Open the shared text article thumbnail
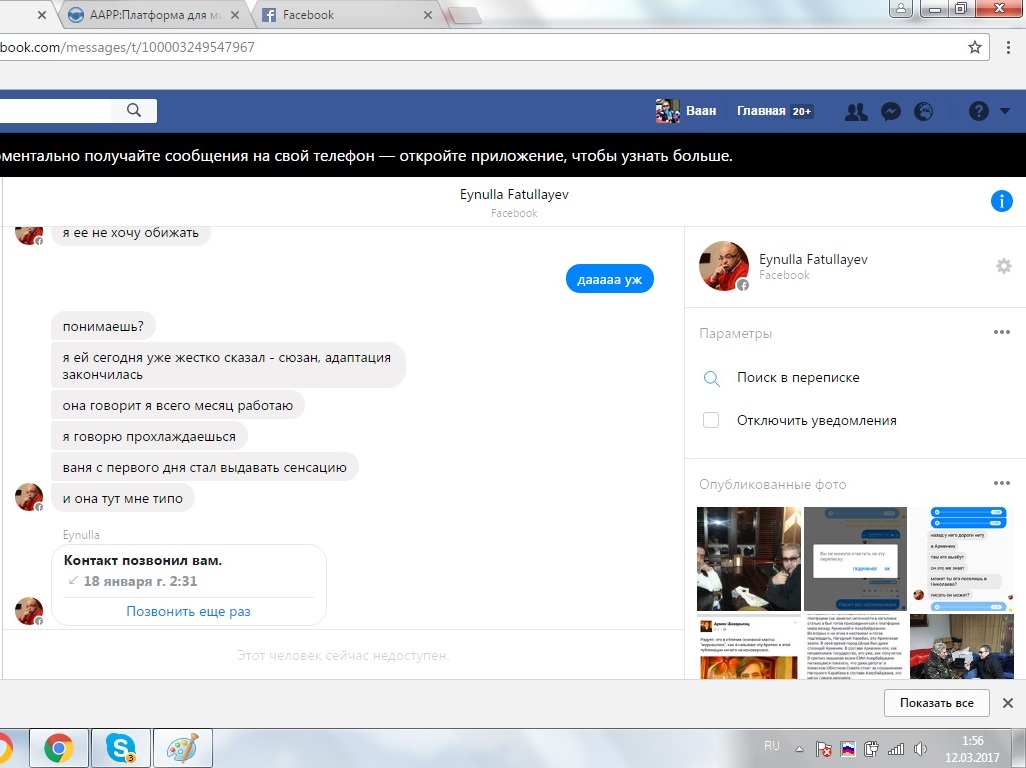This screenshot has width=1026, height=768. tap(855, 646)
